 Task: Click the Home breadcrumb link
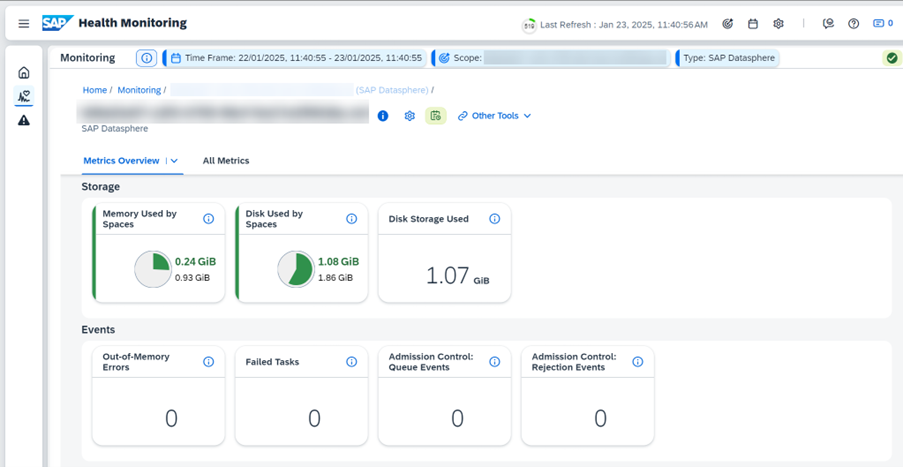94,90
